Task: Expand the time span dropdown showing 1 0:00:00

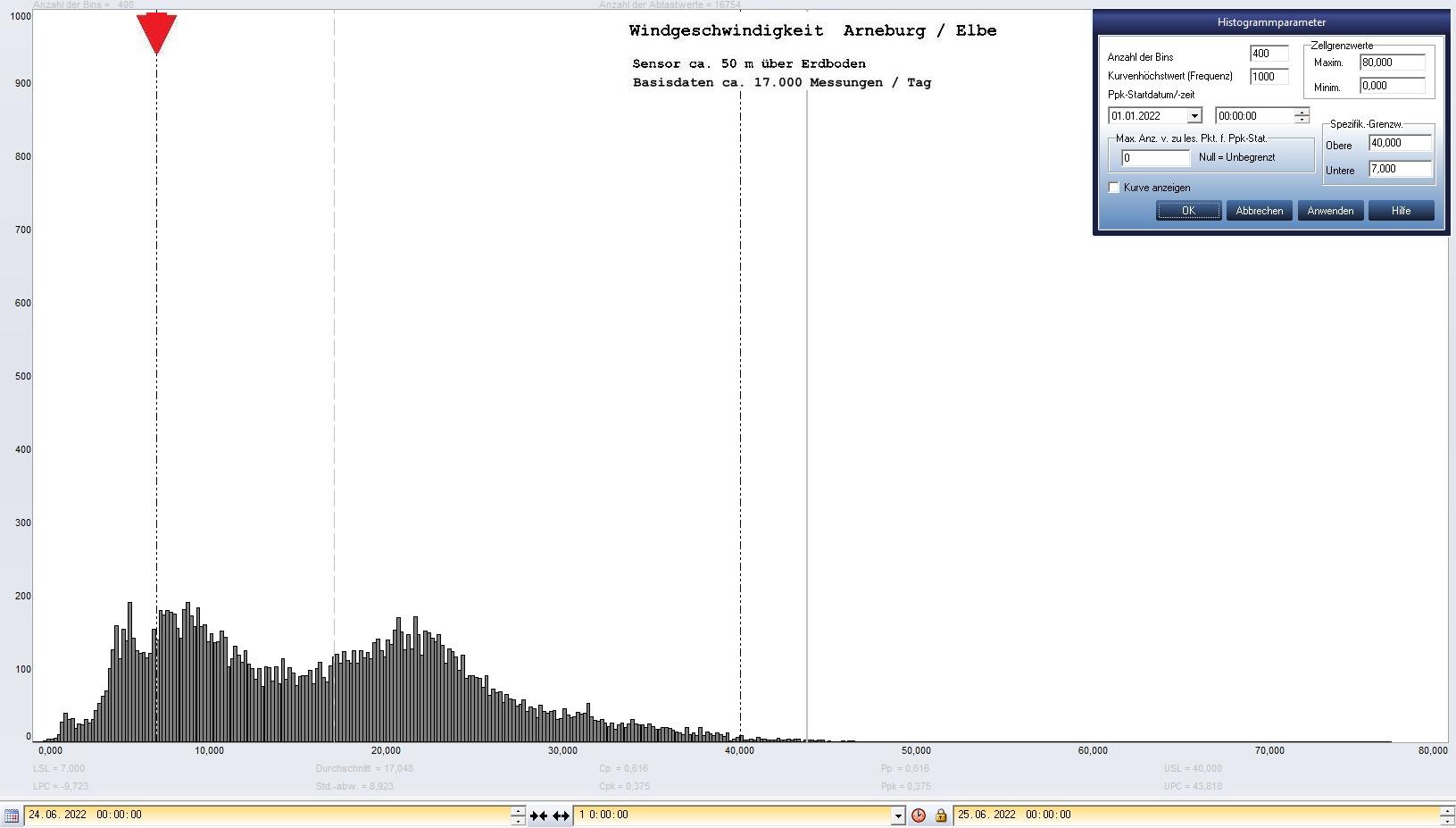Action: coord(898,815)
